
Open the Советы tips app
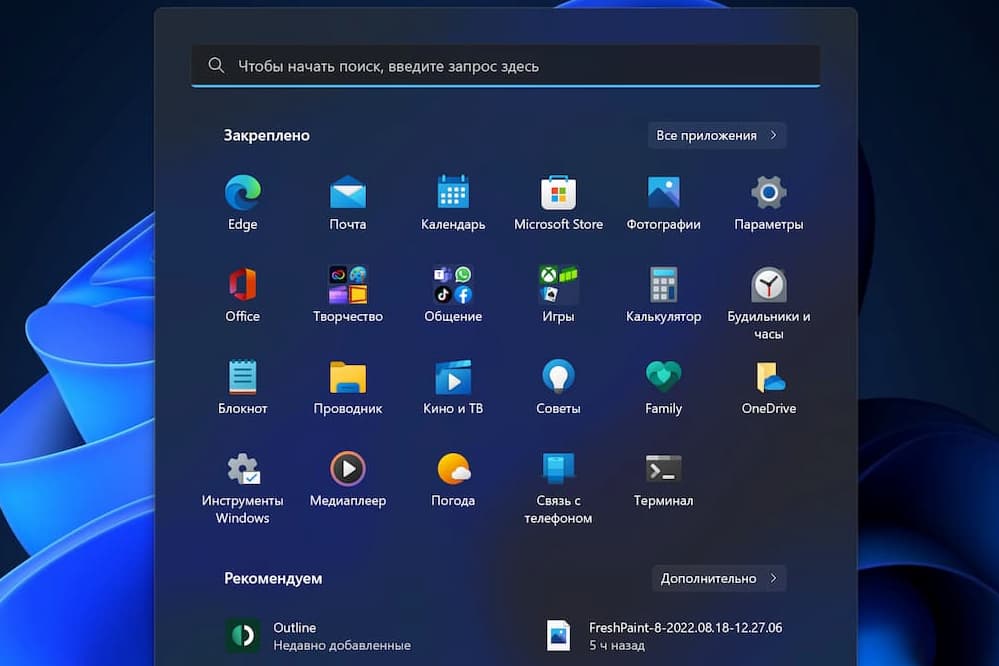coord(558,387)
